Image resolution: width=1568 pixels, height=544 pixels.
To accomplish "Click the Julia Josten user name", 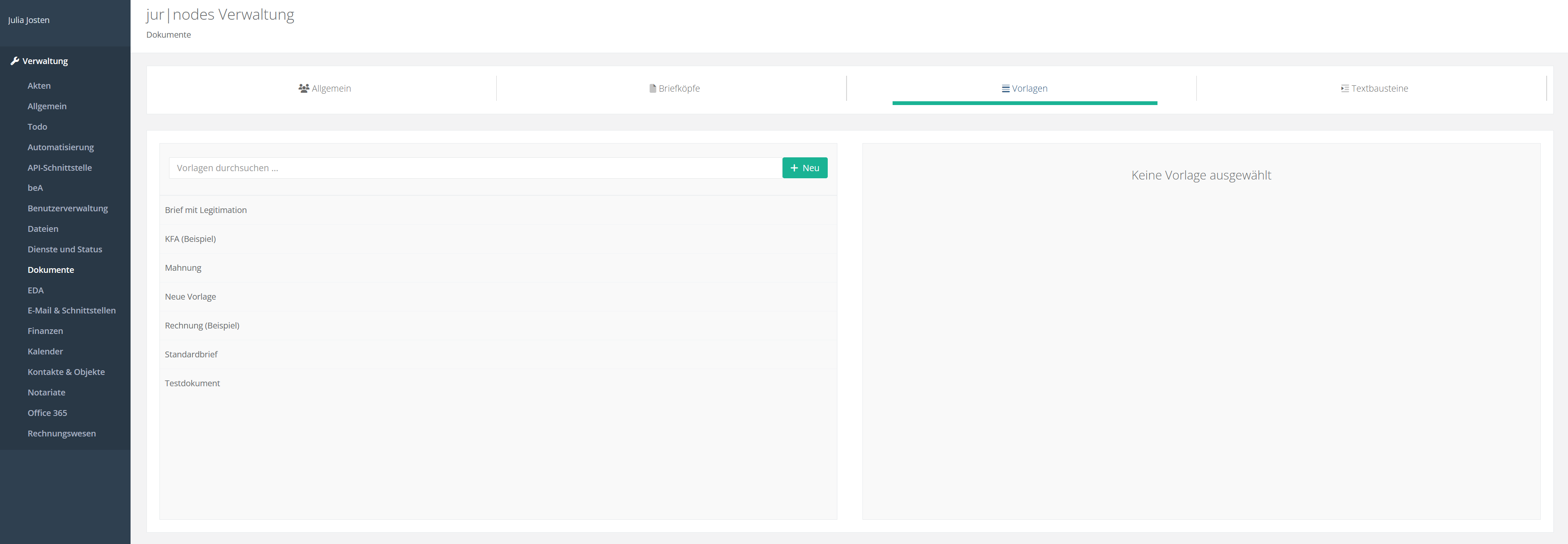I will click(x=28, y=20).
